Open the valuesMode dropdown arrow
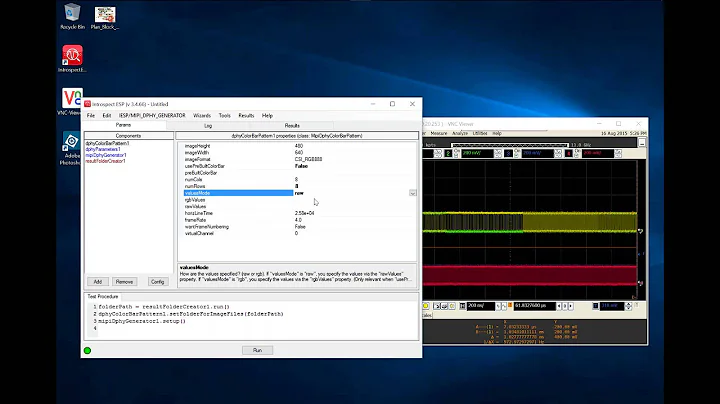 click(x=413, y=193)
